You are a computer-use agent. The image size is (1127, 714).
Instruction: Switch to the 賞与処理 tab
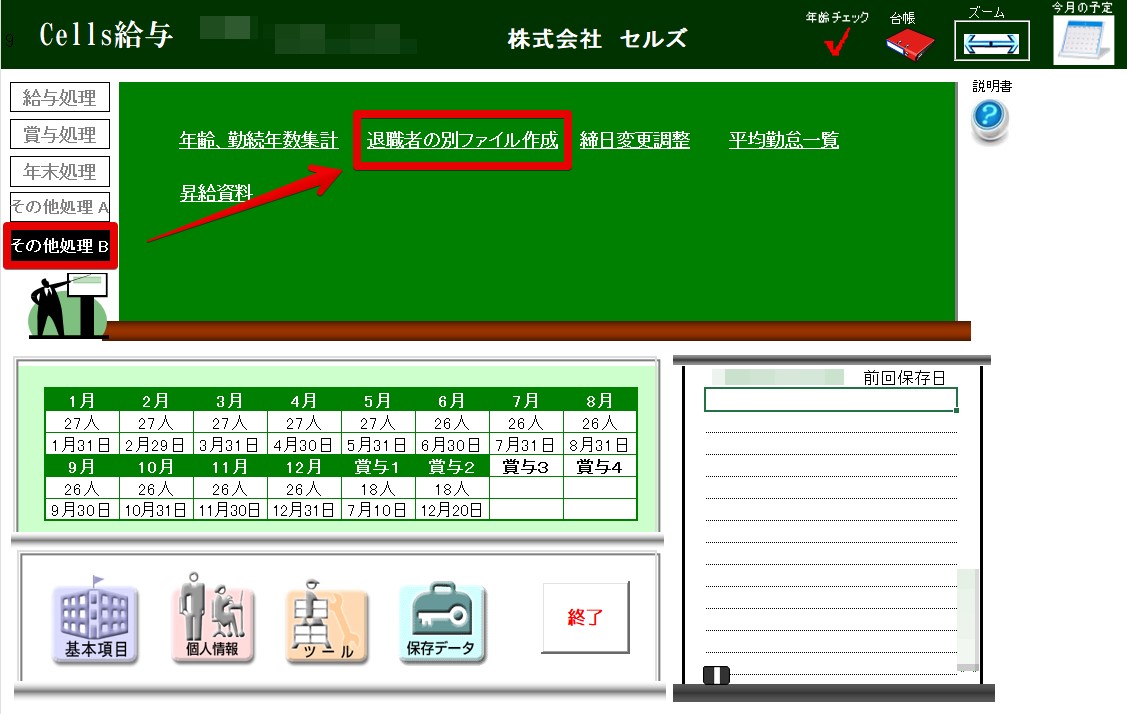pos(60,134)
